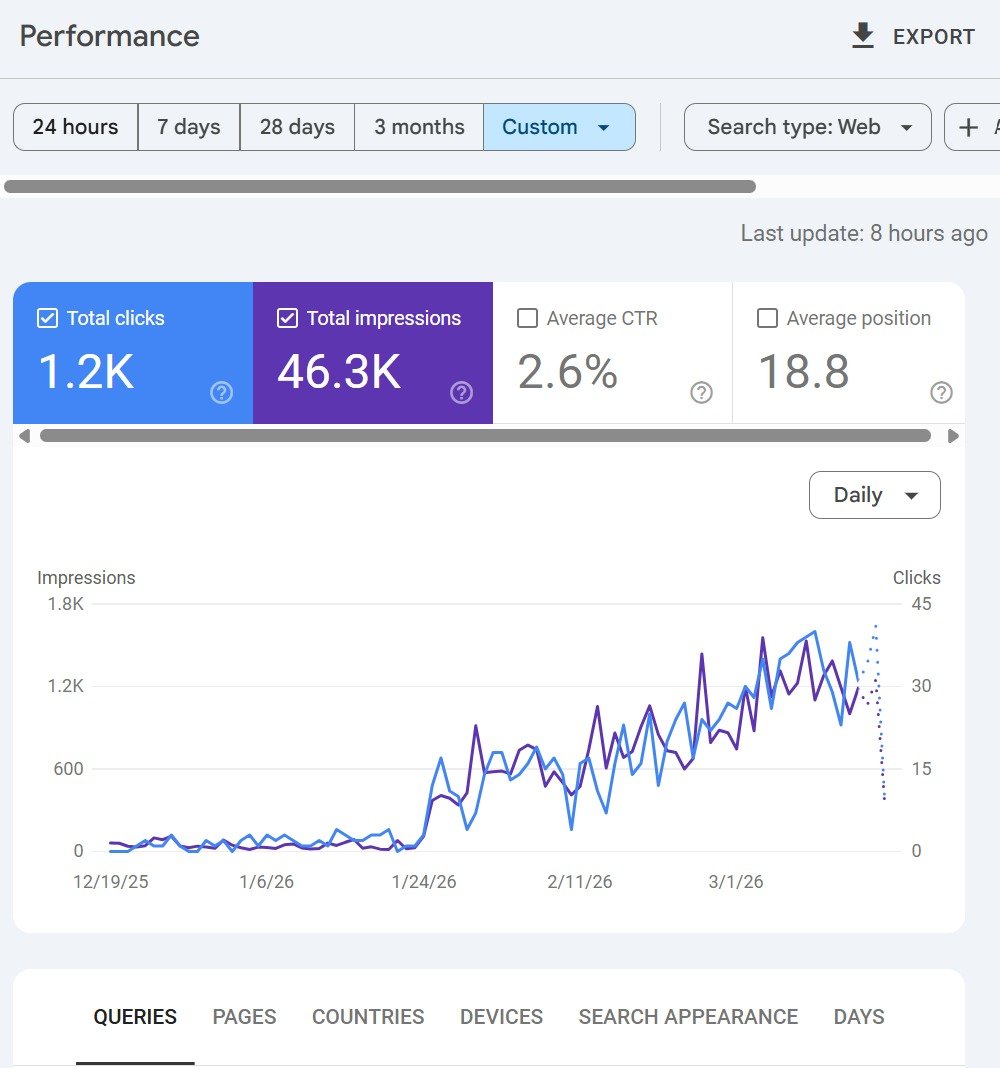This screenshot has height=1068, width=1000.
Task: Uncheck the Total impressions checkbox
Action: [x=287, y=319]
